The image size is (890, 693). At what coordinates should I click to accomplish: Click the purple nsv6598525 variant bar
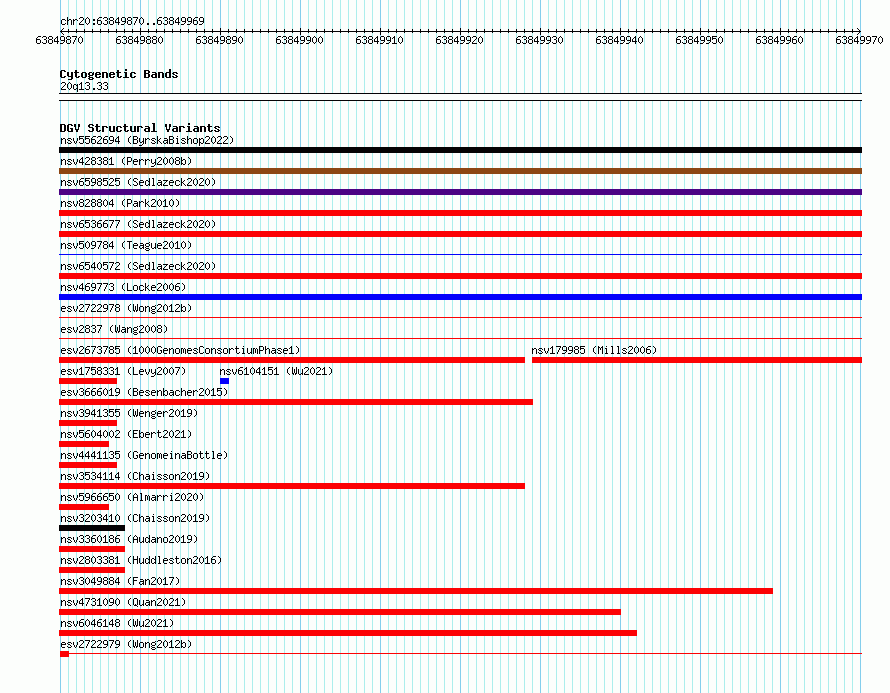[x=460, y=192]
